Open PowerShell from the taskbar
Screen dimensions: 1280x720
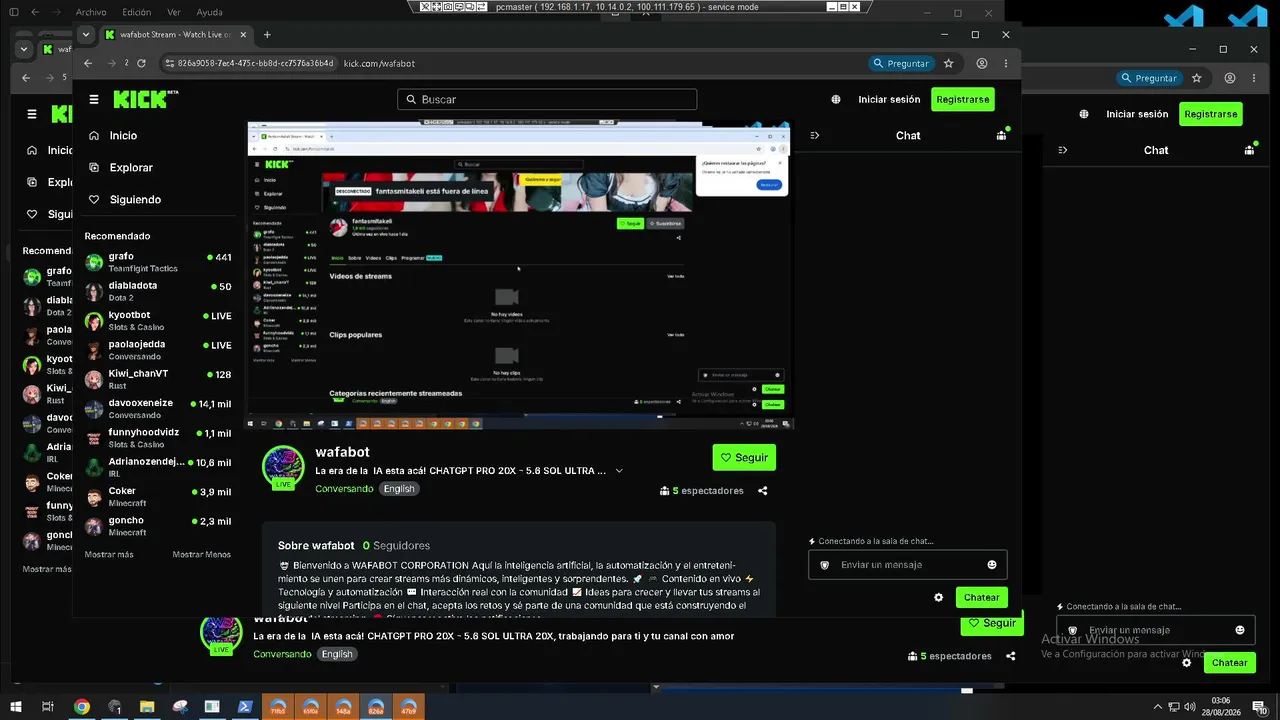[x=244, y=707]
